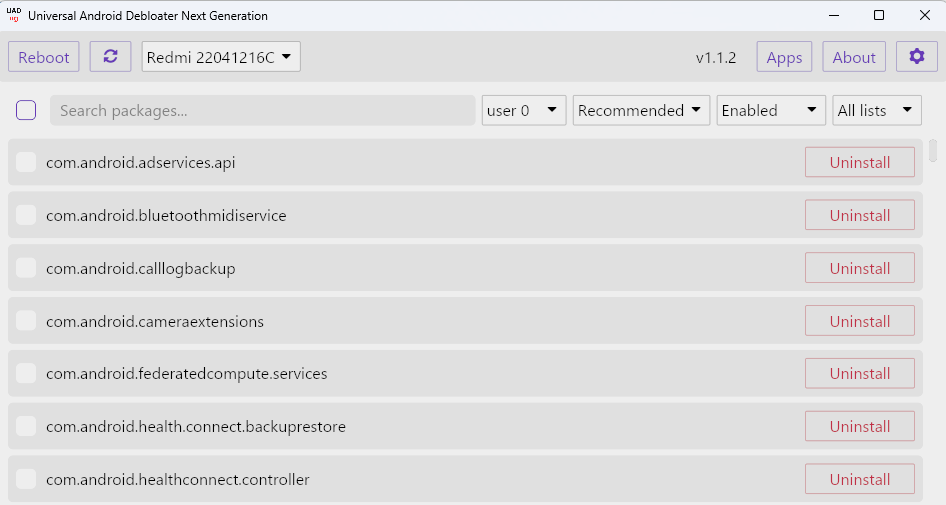Screen dimensions: 946x505
Task: Expand the Enabled state dropdown
Action: coord(770,110)
